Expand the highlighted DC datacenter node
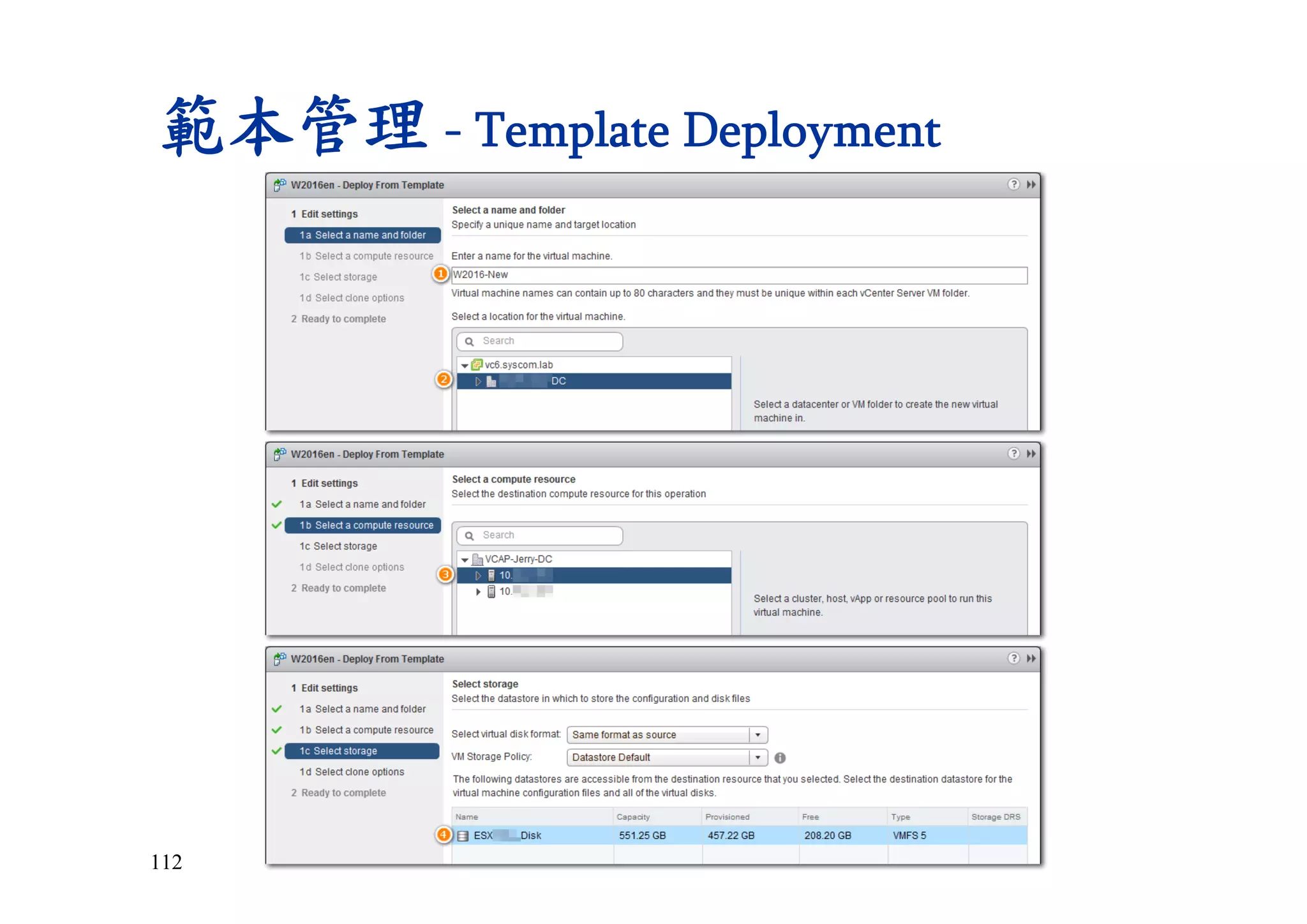 pos(478,382)
